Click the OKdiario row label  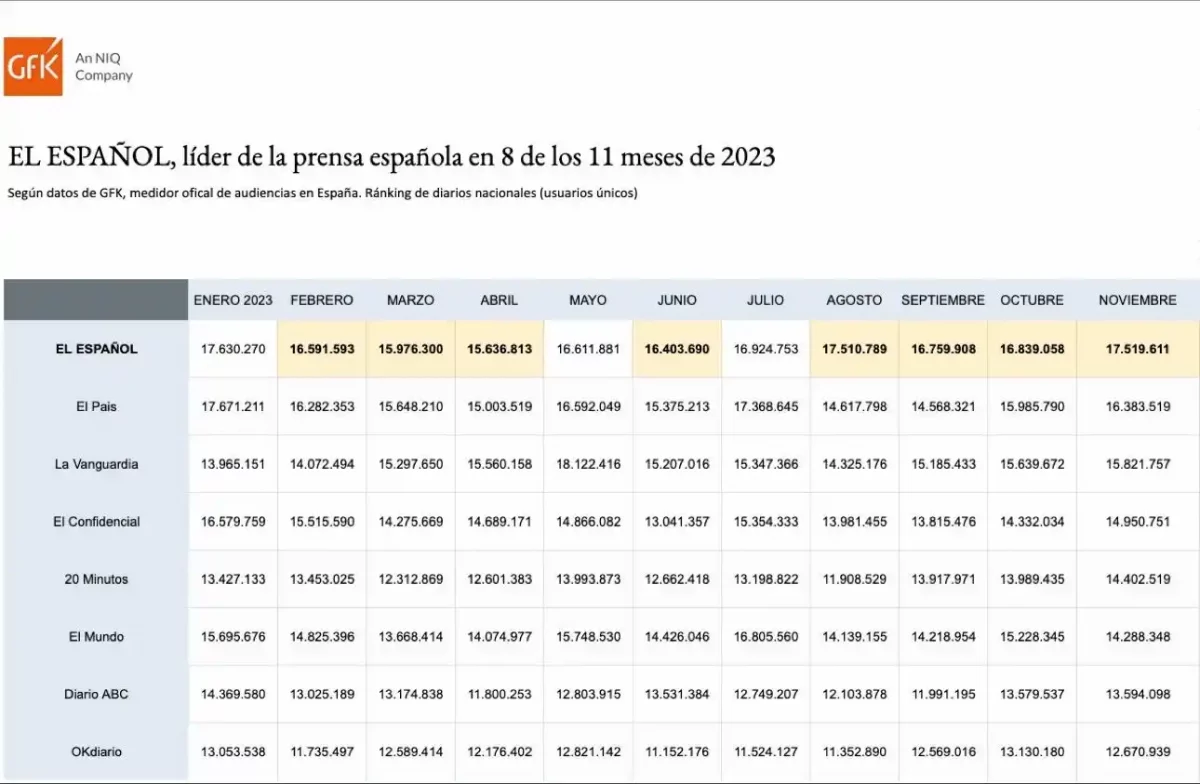point(97,752)
